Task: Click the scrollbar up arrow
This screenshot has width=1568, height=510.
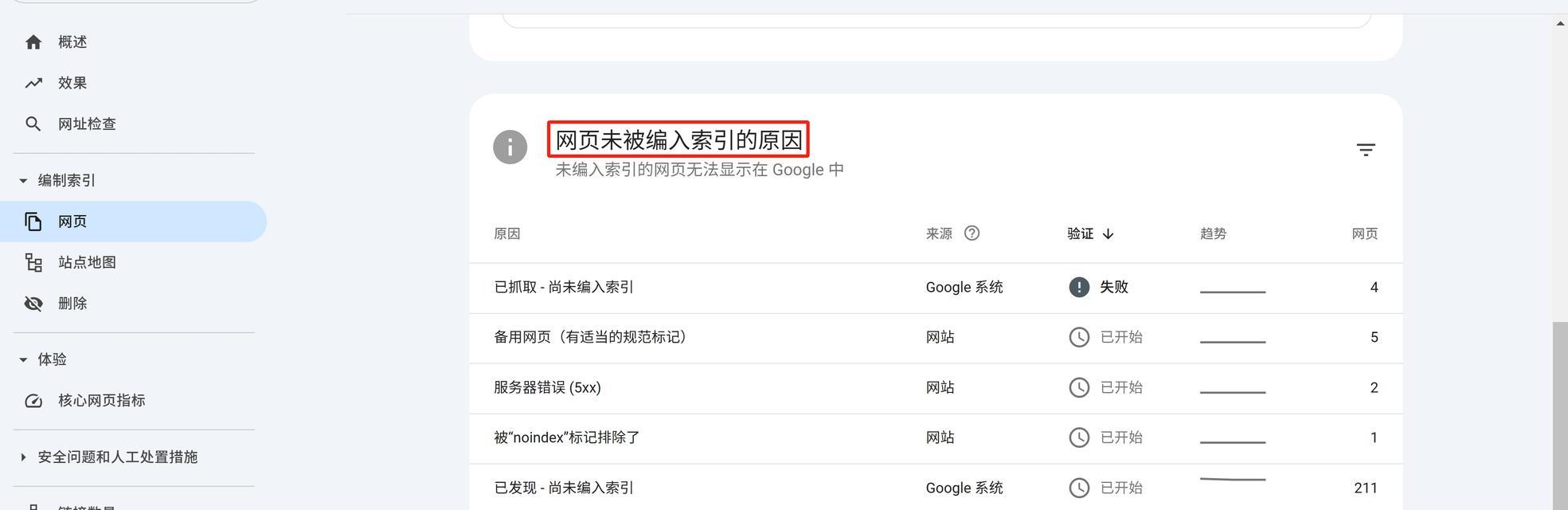Action: [1560, 23]
